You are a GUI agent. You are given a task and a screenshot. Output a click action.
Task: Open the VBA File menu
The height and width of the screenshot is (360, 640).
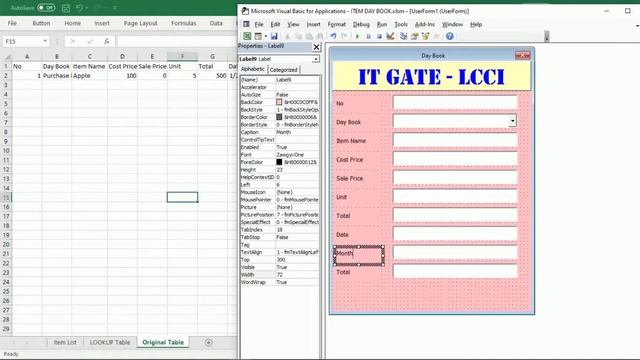click(x=259, y=24)
